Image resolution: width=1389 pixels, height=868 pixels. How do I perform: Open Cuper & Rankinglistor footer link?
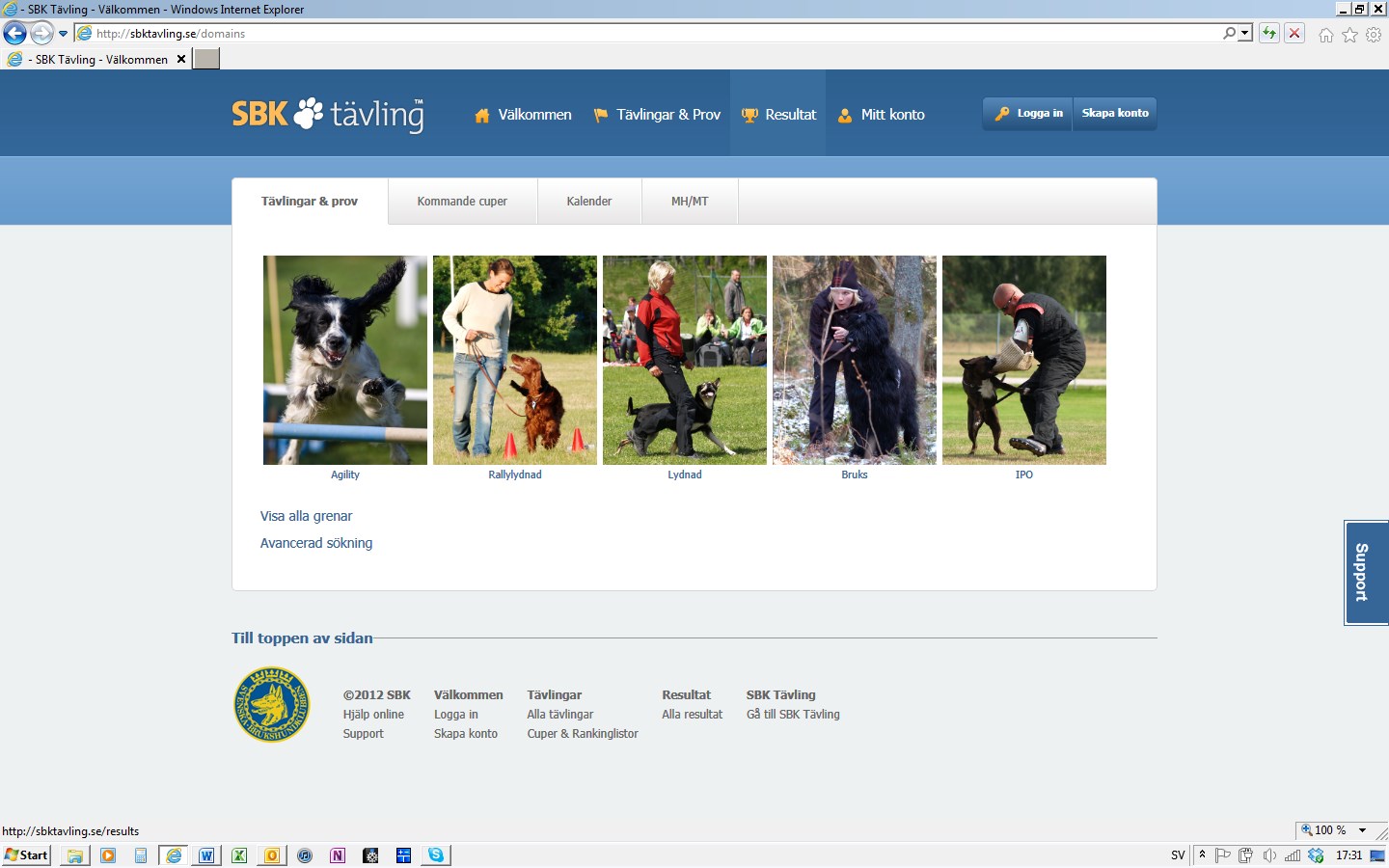pyautogui.click(x=583, y=734)
